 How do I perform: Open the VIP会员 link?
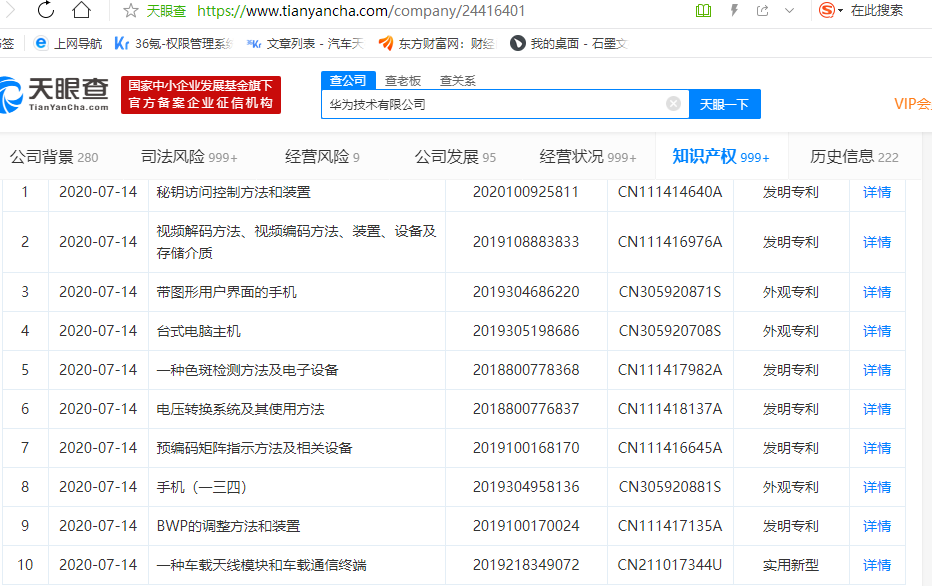[x=912, y=104]
